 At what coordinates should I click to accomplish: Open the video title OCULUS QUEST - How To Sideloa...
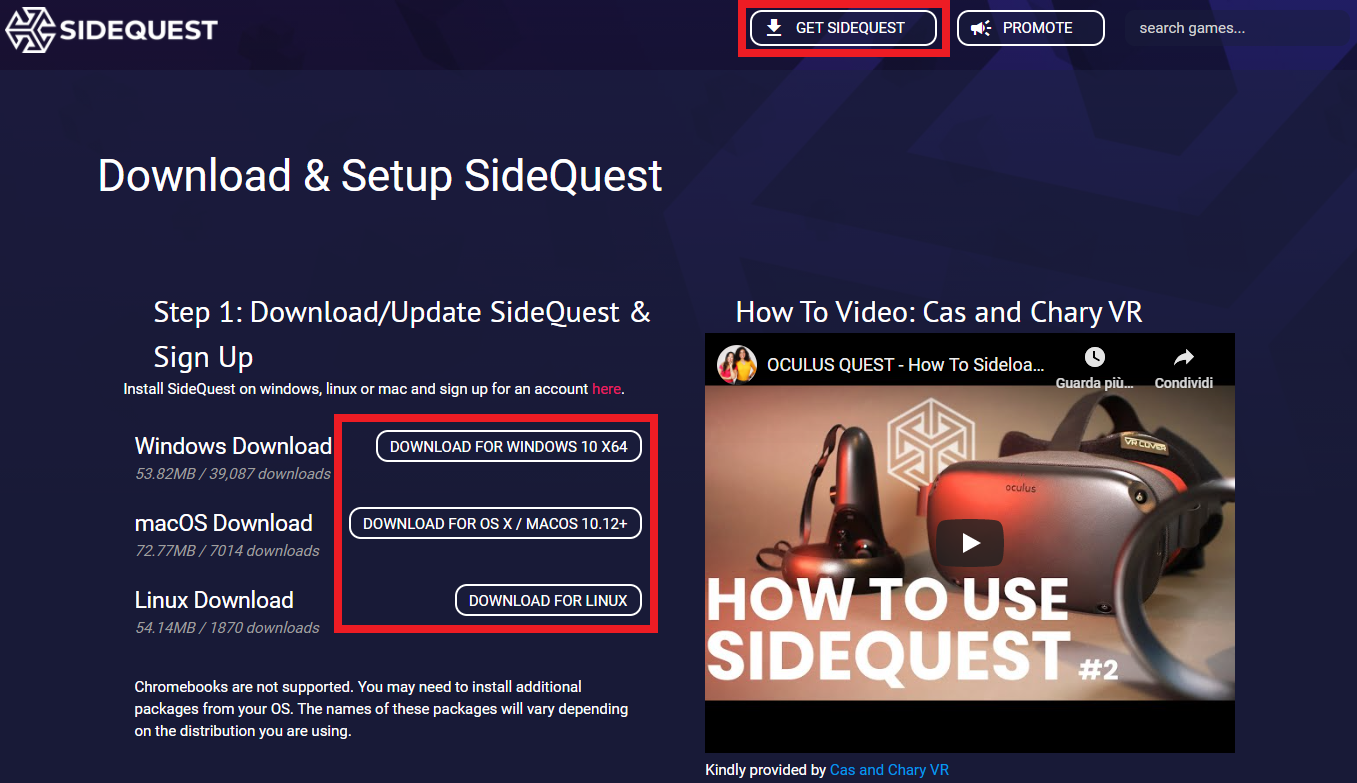pyautogui.click(x=906, y=365)
